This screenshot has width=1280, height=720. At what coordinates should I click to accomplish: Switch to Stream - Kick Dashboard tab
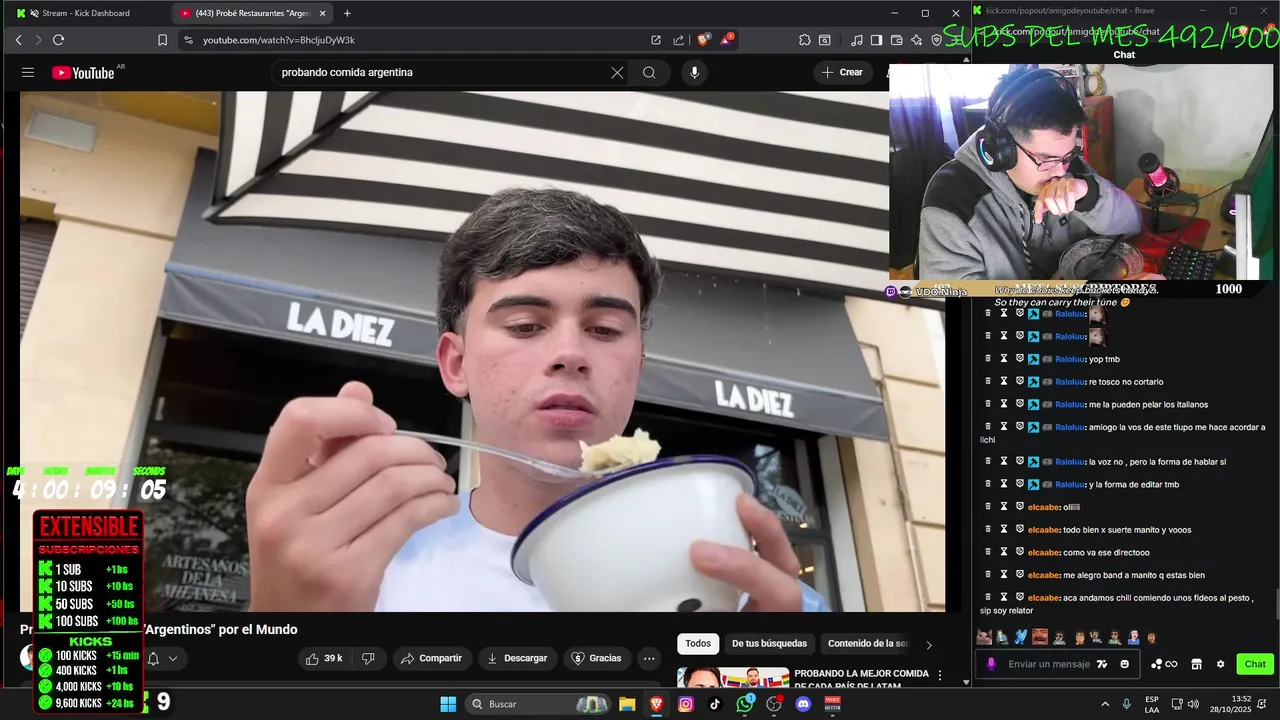(x=85, y=13)
